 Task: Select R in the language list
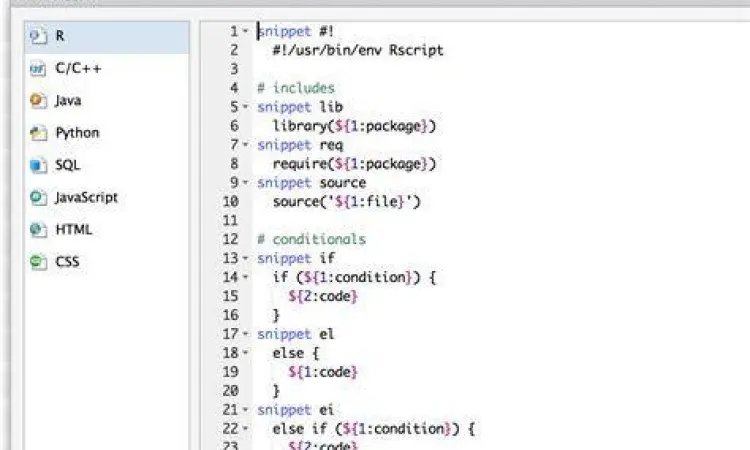click(x=107, y=36)
